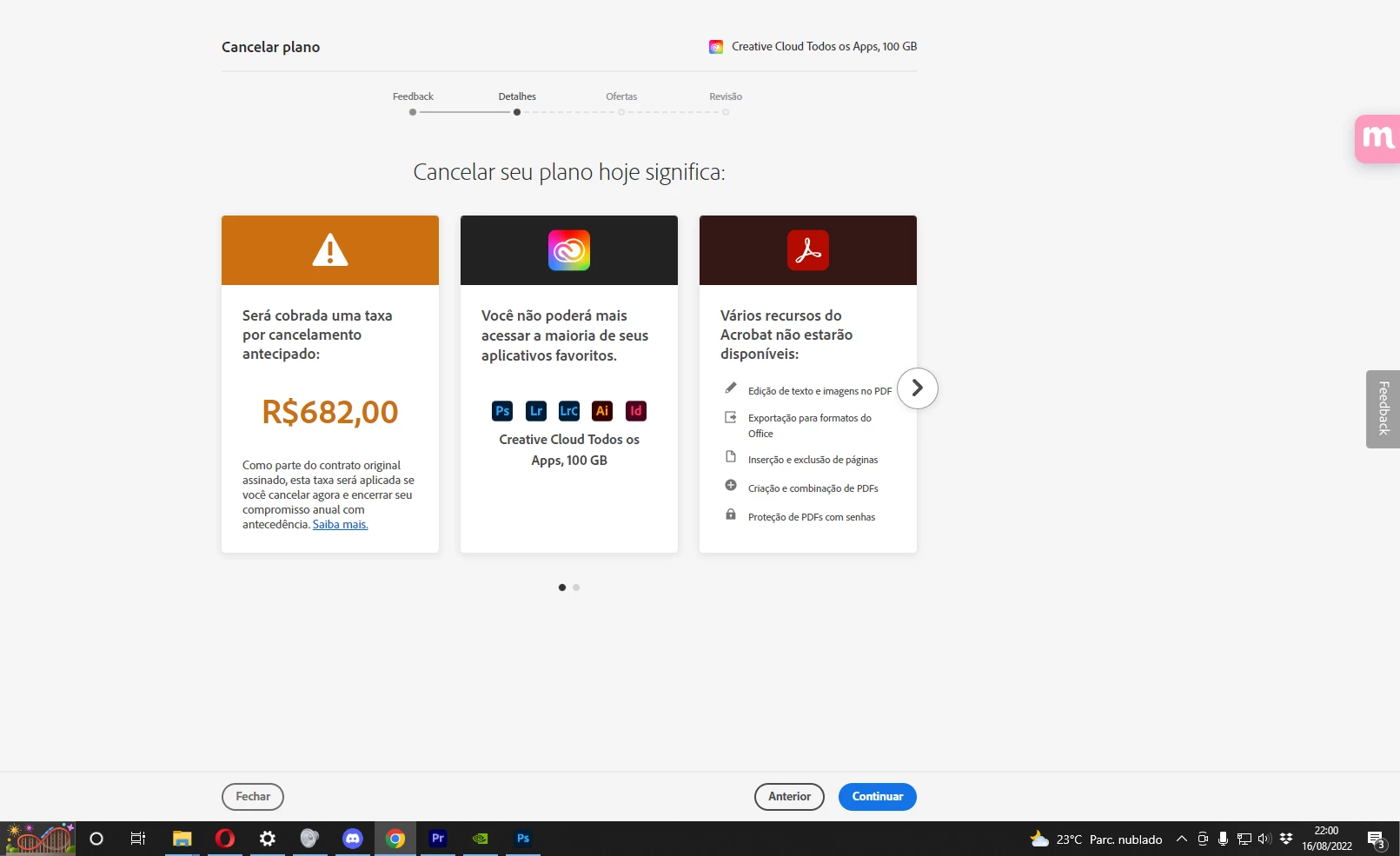Viewport: 1400px width, 856px height.
Task: Click the pencil icon for PDF text editing
Action: 731,388
